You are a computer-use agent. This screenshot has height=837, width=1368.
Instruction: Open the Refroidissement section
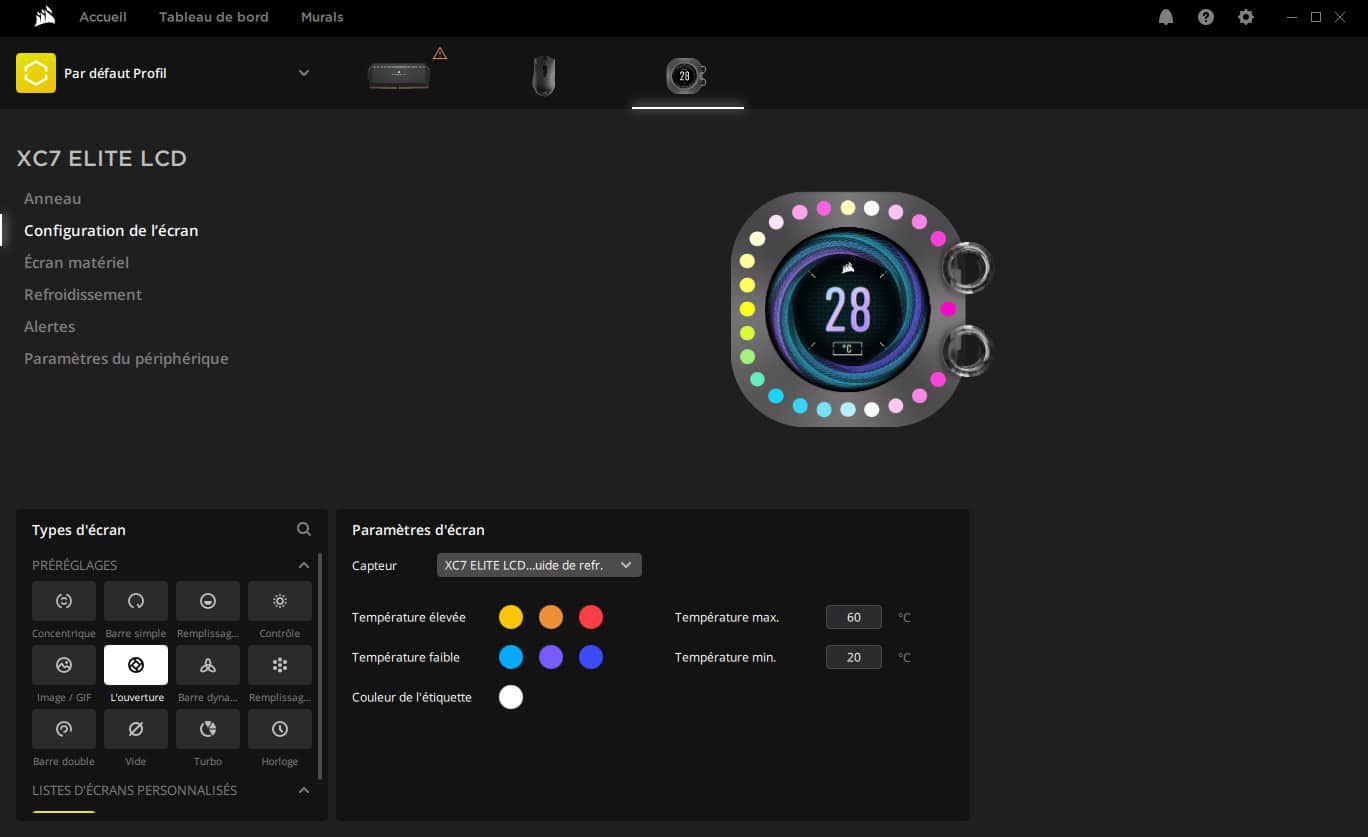coord(83,294)
